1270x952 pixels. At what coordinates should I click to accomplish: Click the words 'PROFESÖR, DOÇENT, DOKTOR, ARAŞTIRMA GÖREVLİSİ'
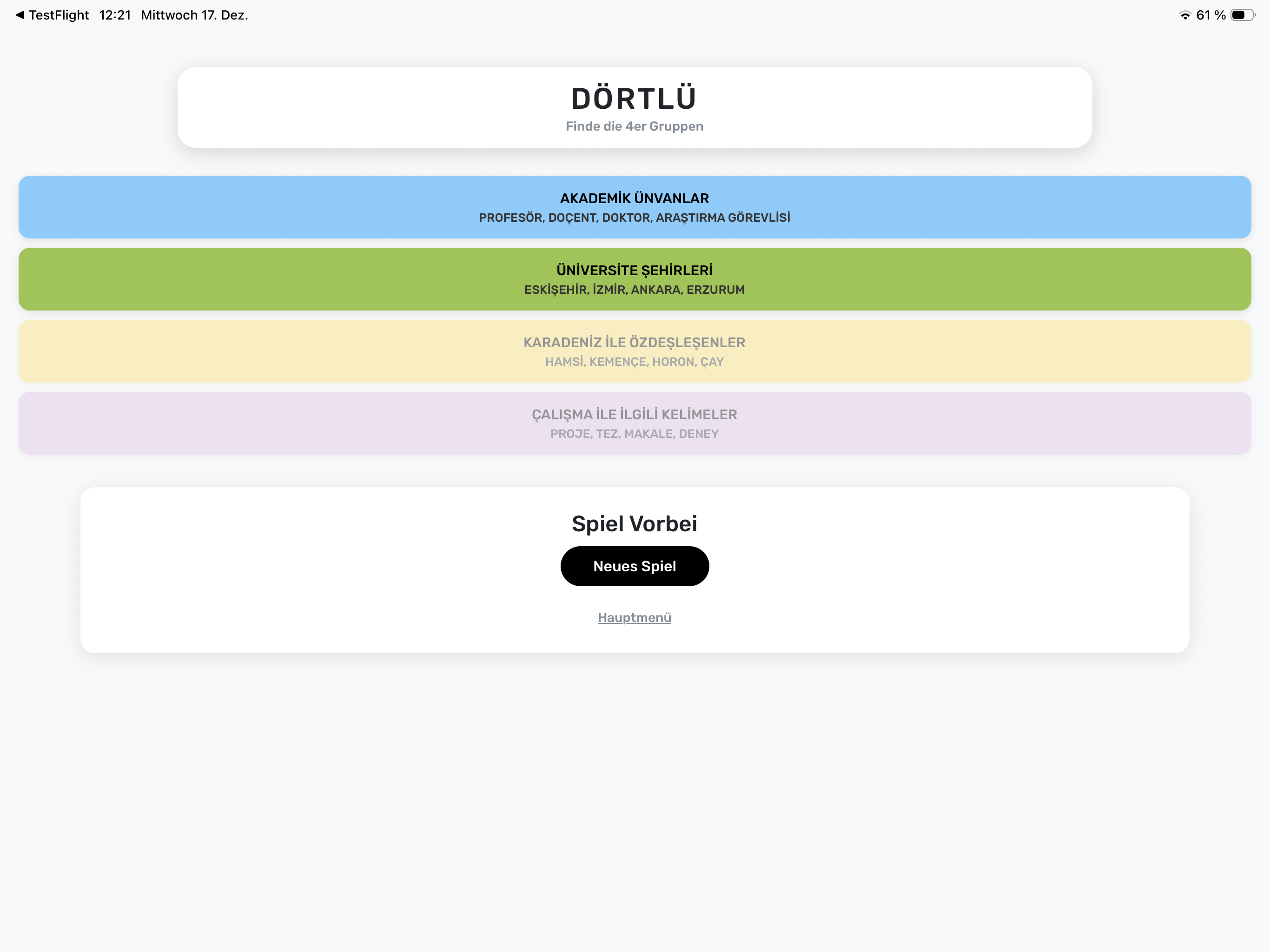635,218
